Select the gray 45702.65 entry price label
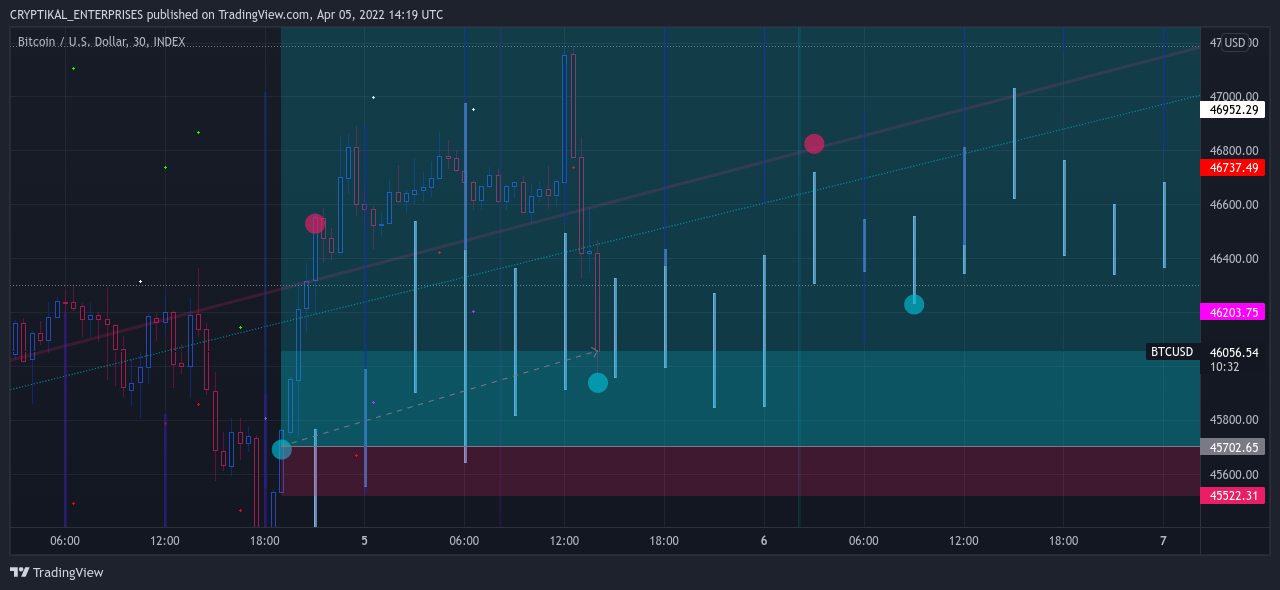1280x590 pixels. (x=1232, y=447)
